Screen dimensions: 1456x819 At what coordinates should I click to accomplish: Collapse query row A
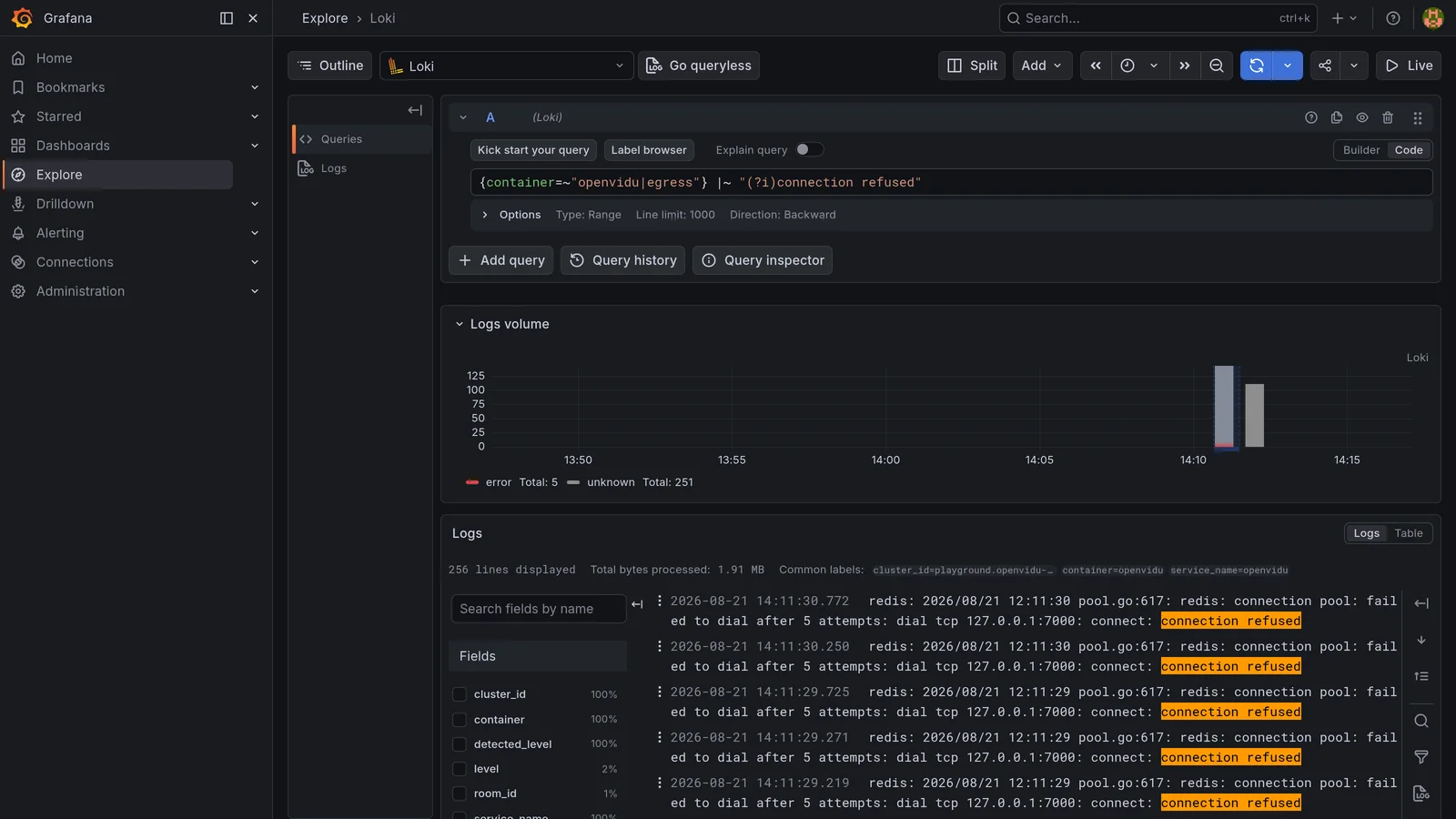pos(463,117)
